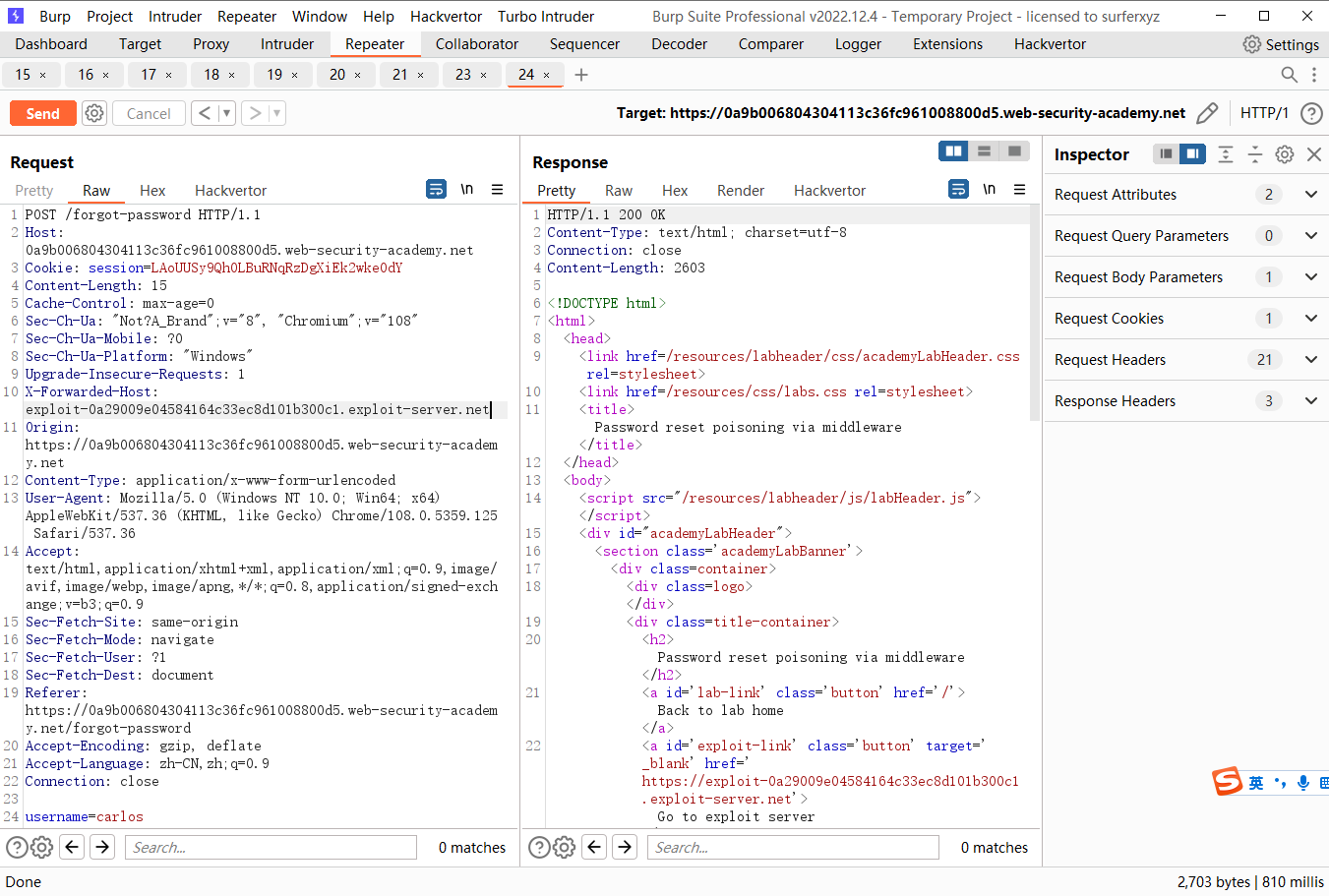Open Inspector settings gear
This screenshot has height=896, width=1329.
click(x=1285, y=153)
